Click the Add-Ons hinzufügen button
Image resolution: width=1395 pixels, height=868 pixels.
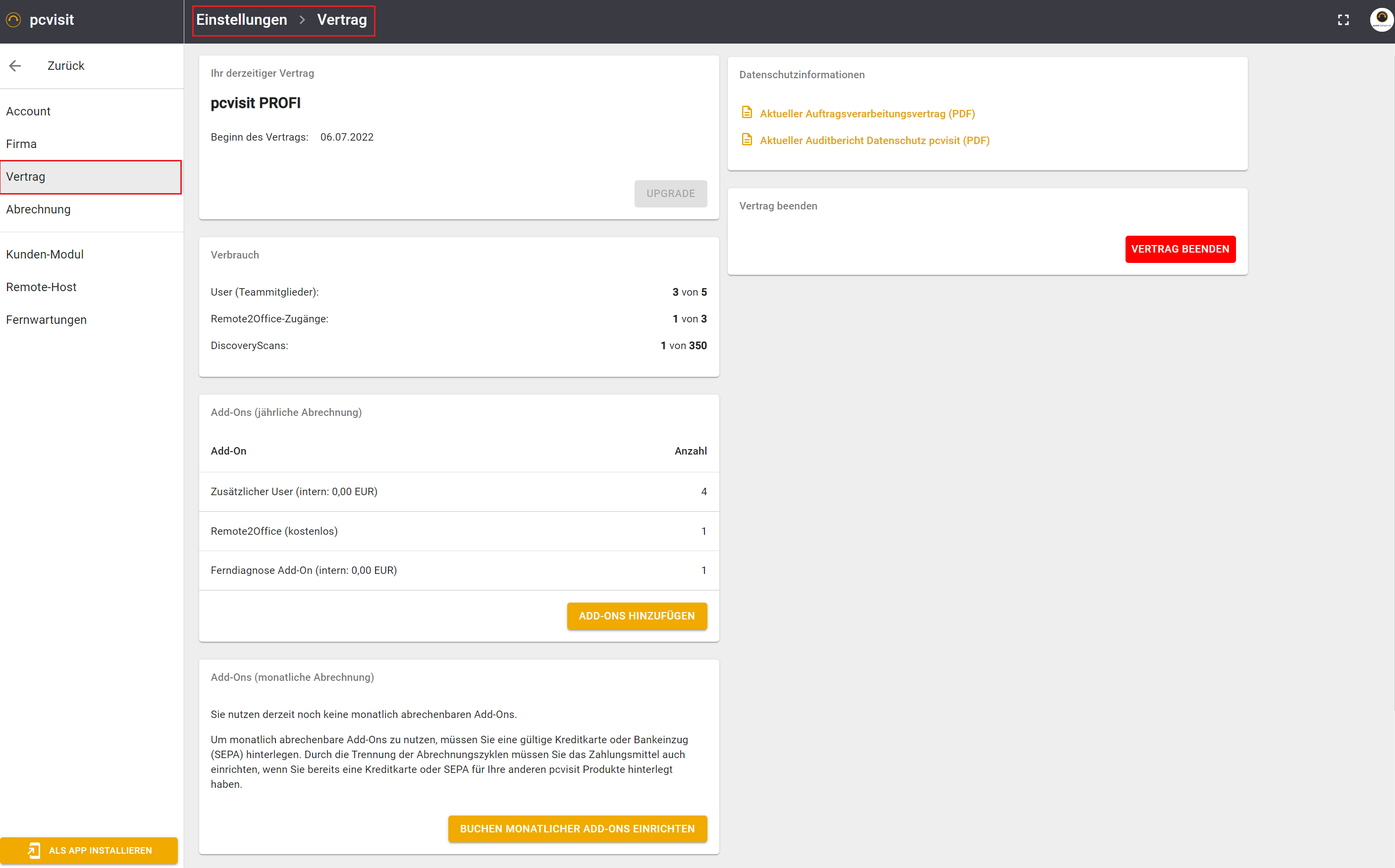(637, 616)
